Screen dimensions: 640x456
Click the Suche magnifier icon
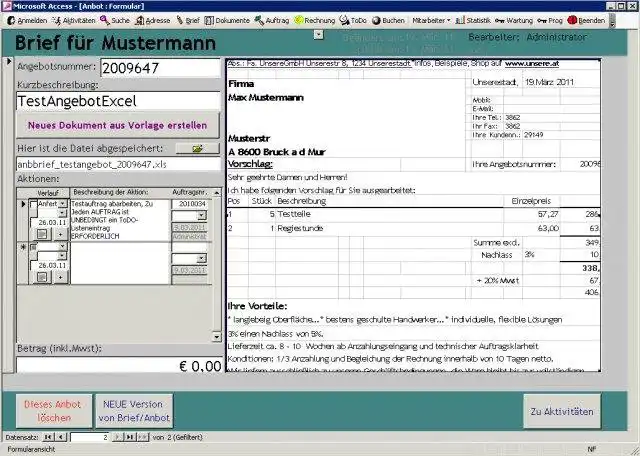pyautogui.click(x=105, y=20)
